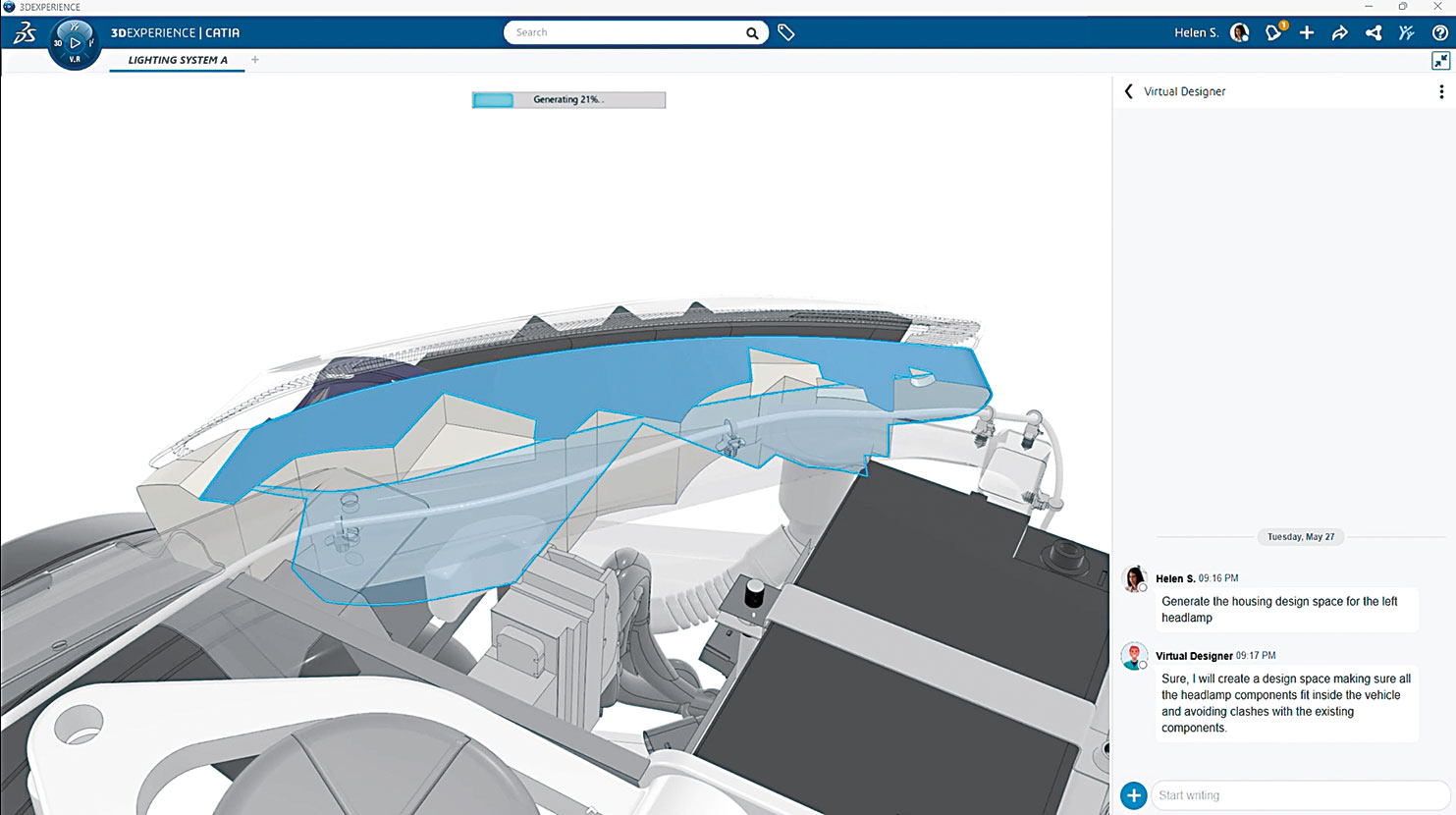The width and height of the screenshot is (1456, 815).
Task: Click the Tuesday, May 27 date label
Action: [1301, 537]
